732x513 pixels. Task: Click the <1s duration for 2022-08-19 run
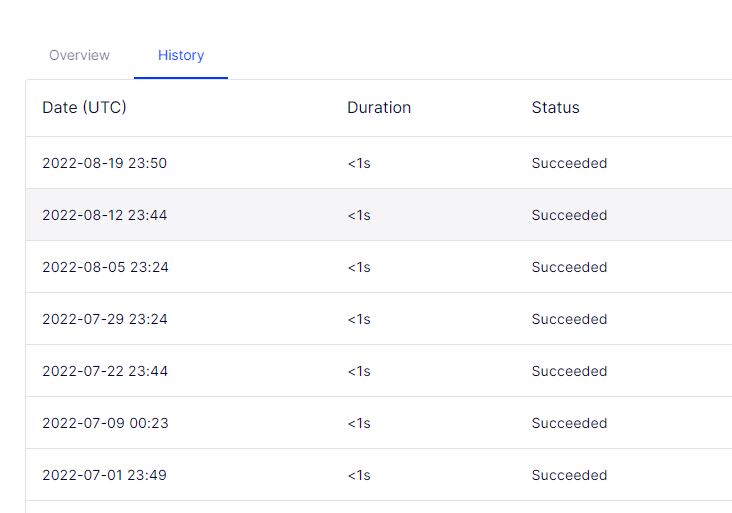coord(359,163)
